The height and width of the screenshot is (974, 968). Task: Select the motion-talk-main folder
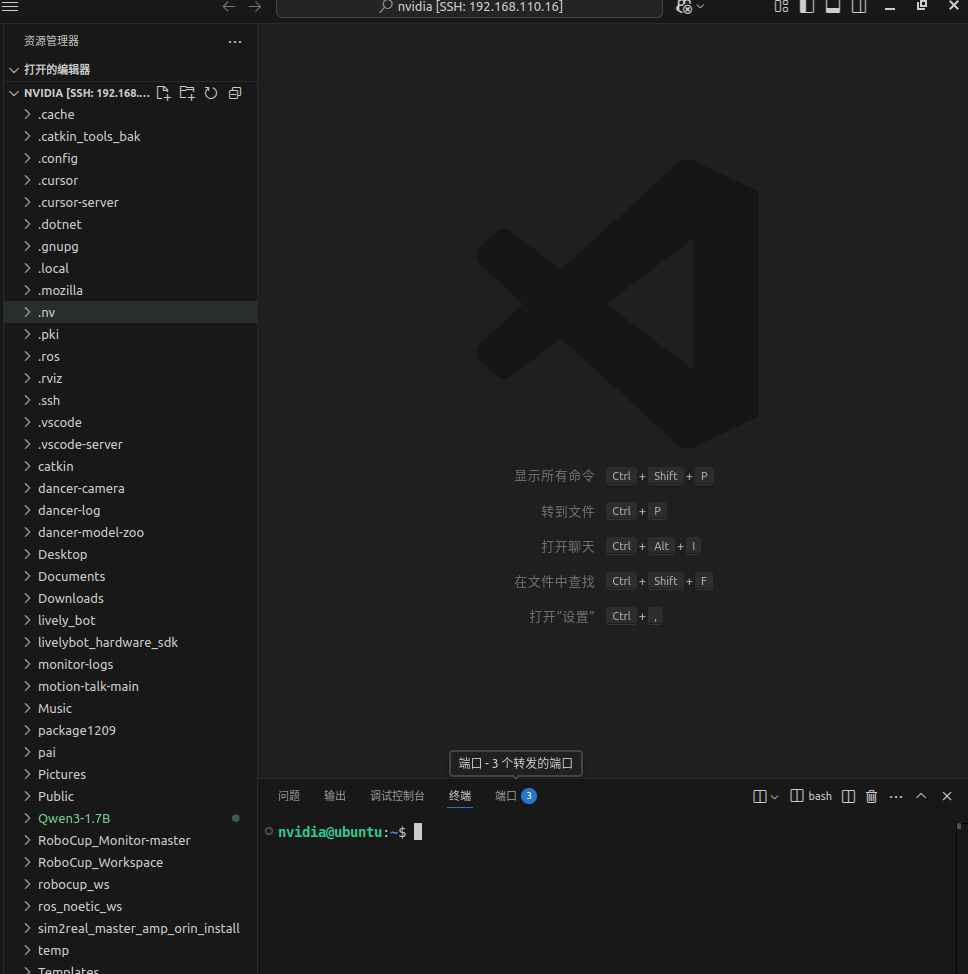[130, 686]
